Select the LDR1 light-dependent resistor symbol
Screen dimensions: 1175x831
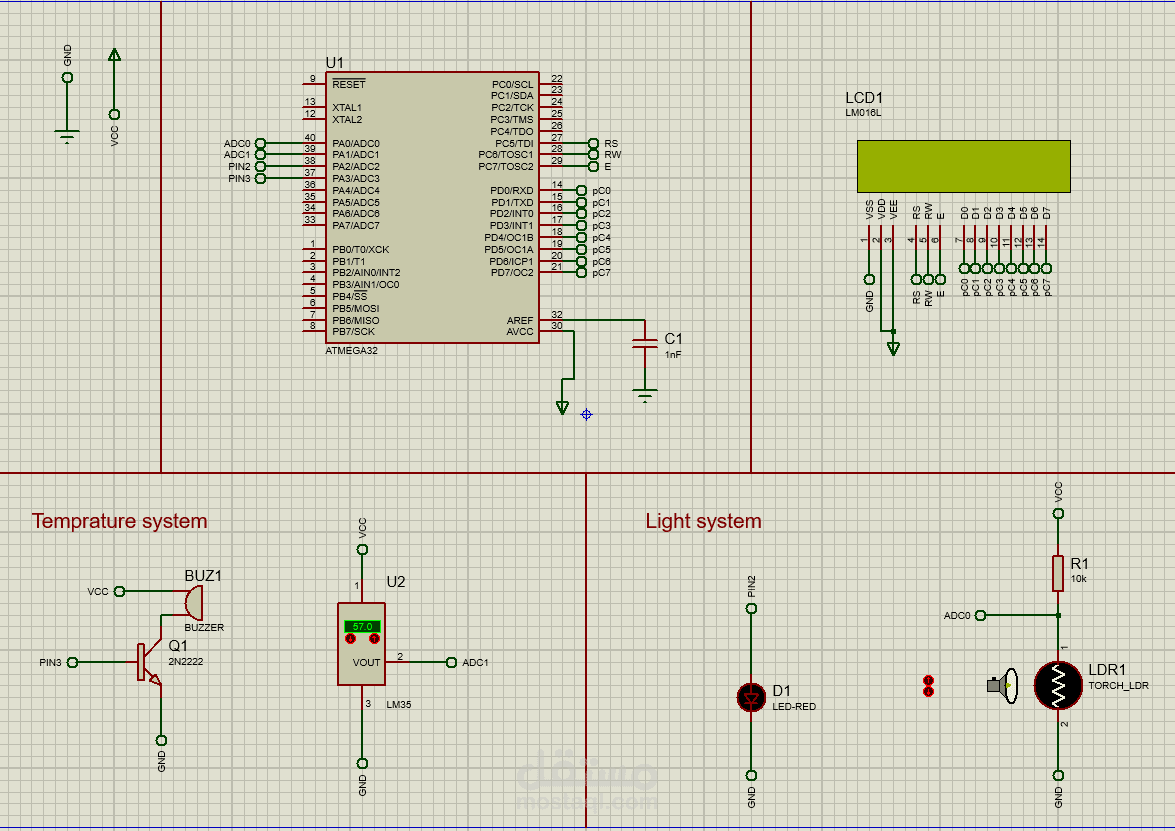[x=1058, y=685]
